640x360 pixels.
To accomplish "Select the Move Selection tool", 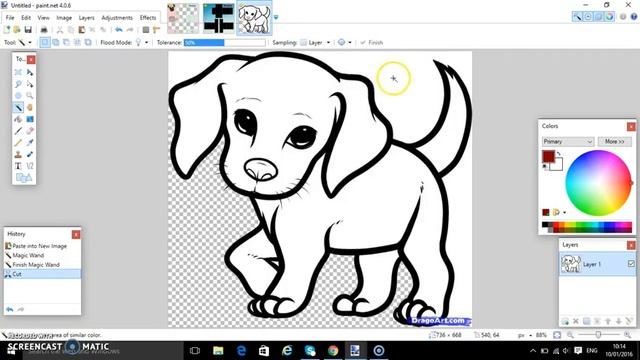I will 30,84.
